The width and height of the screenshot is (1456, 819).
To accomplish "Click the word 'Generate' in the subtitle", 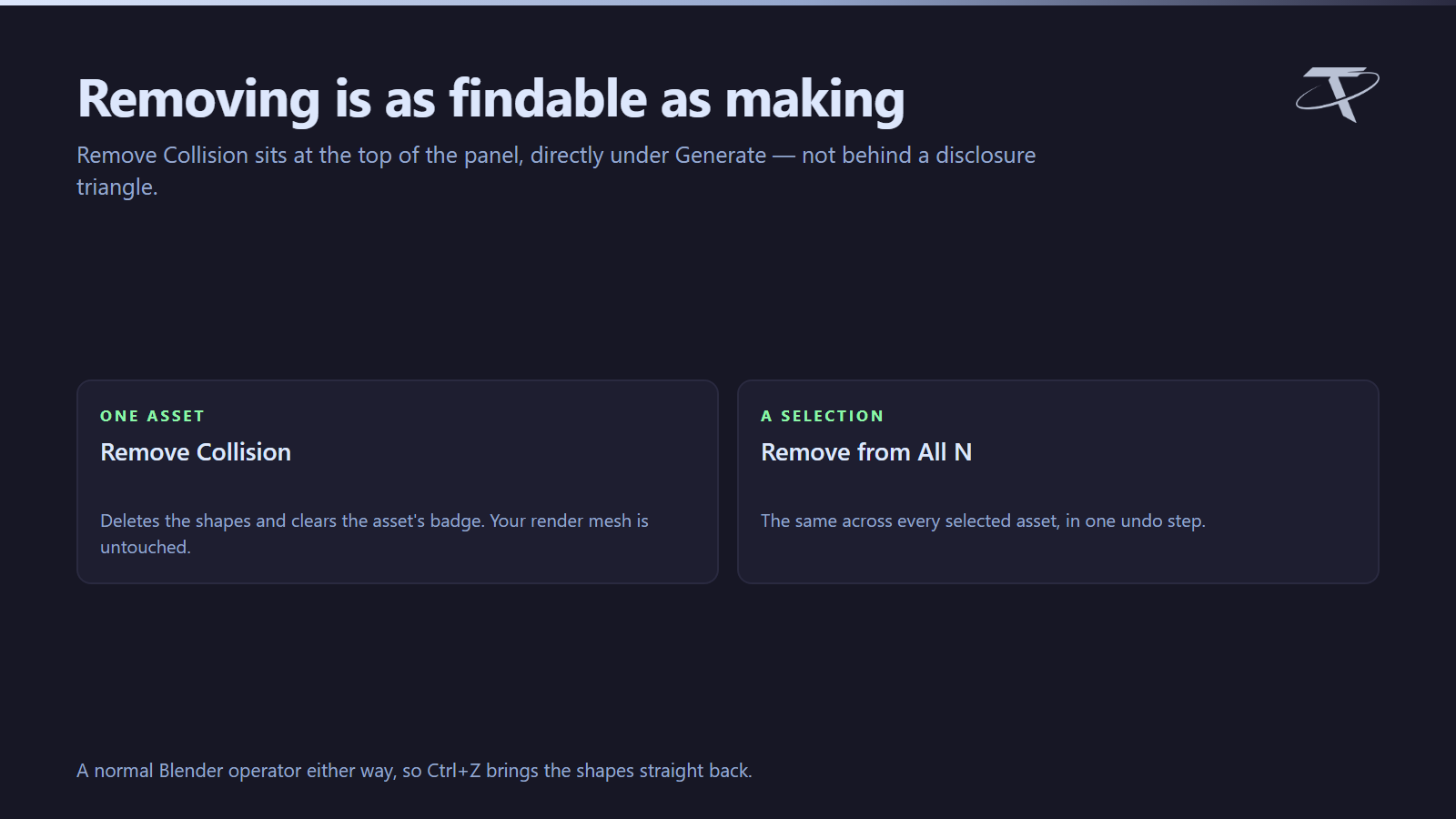I will tap(721, 156).
